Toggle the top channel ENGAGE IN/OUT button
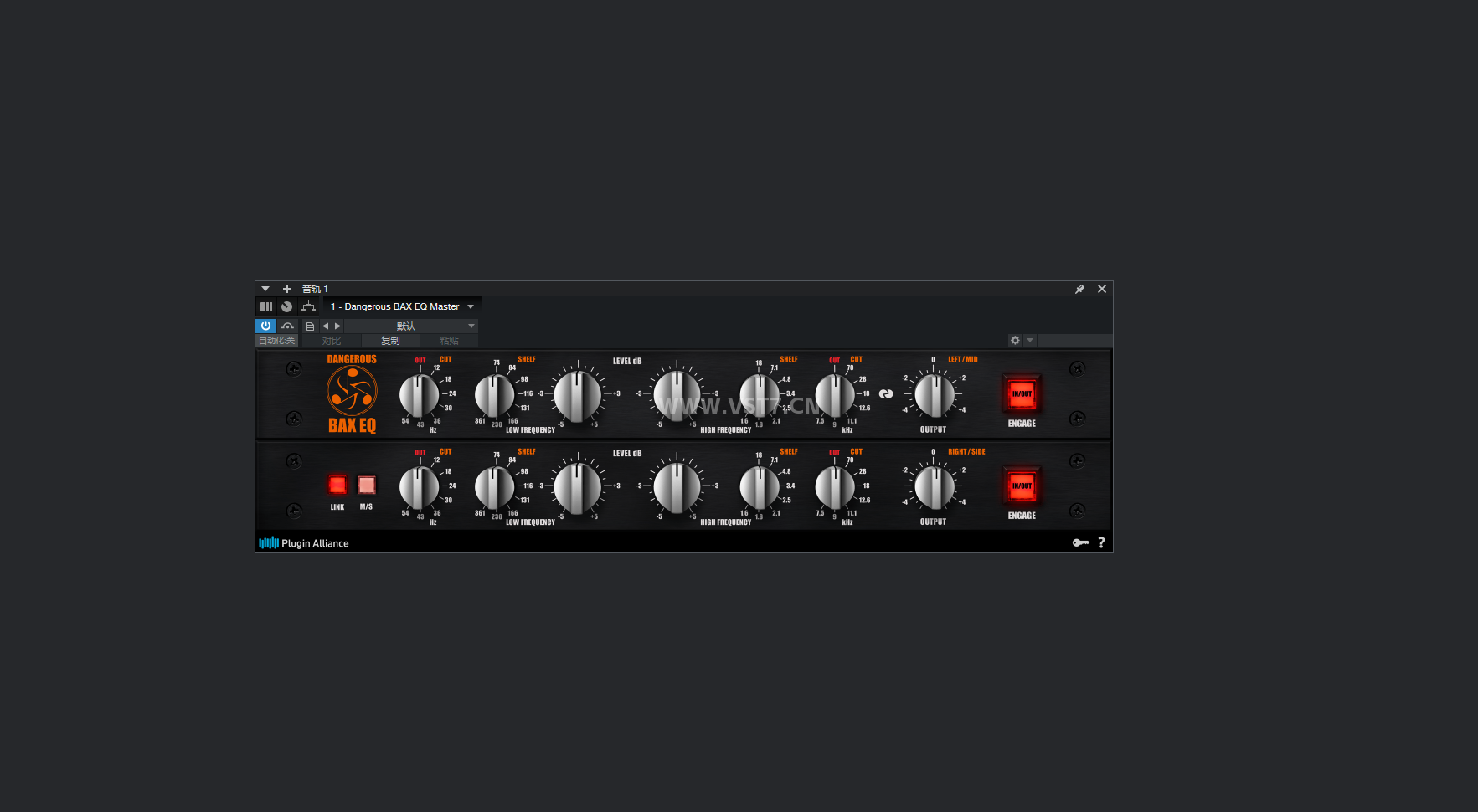This screenshot has width=1478, height=812. tap(1022, 393)
